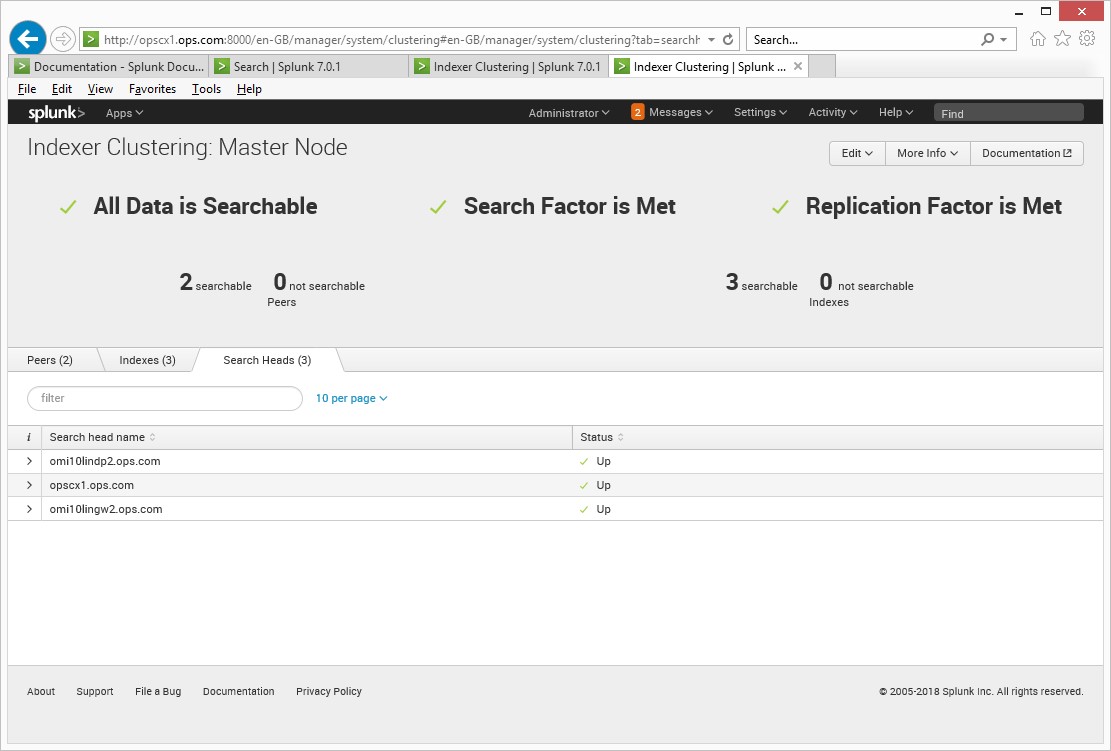Click the search magnifier icon
Image resolution: width=1111 pixels, height=751 pixels.
(x=988, y=40)
